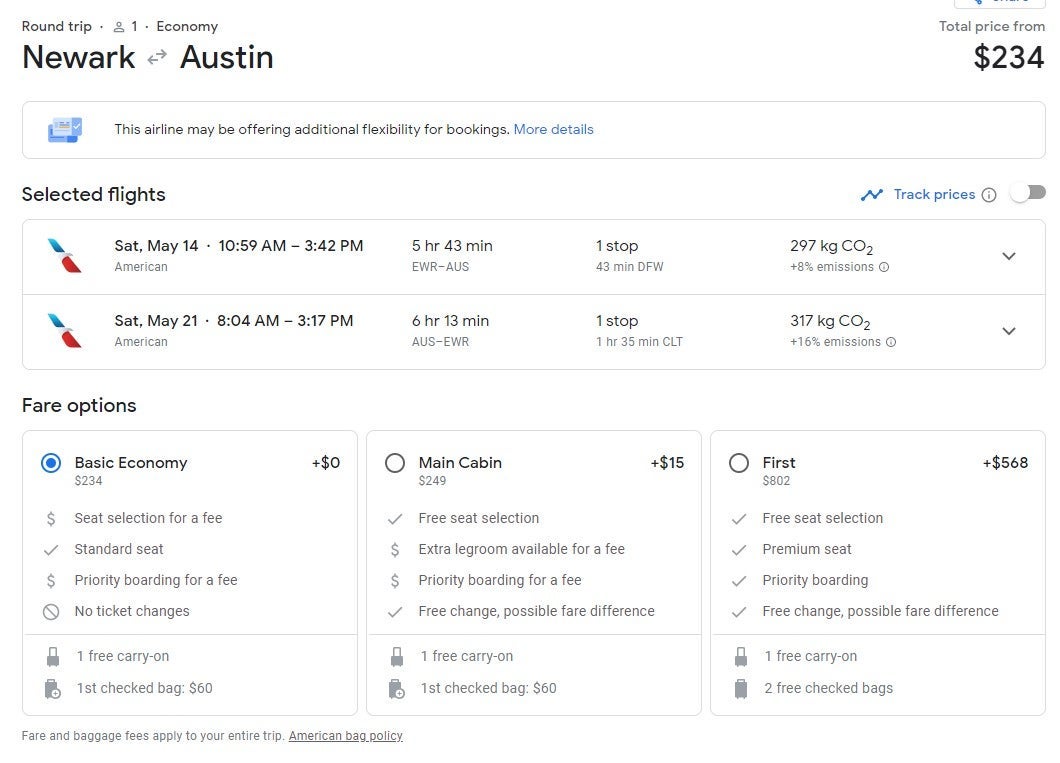Enable the Track prices toggle
1060x763 pixels.
tap(1027, 193)
